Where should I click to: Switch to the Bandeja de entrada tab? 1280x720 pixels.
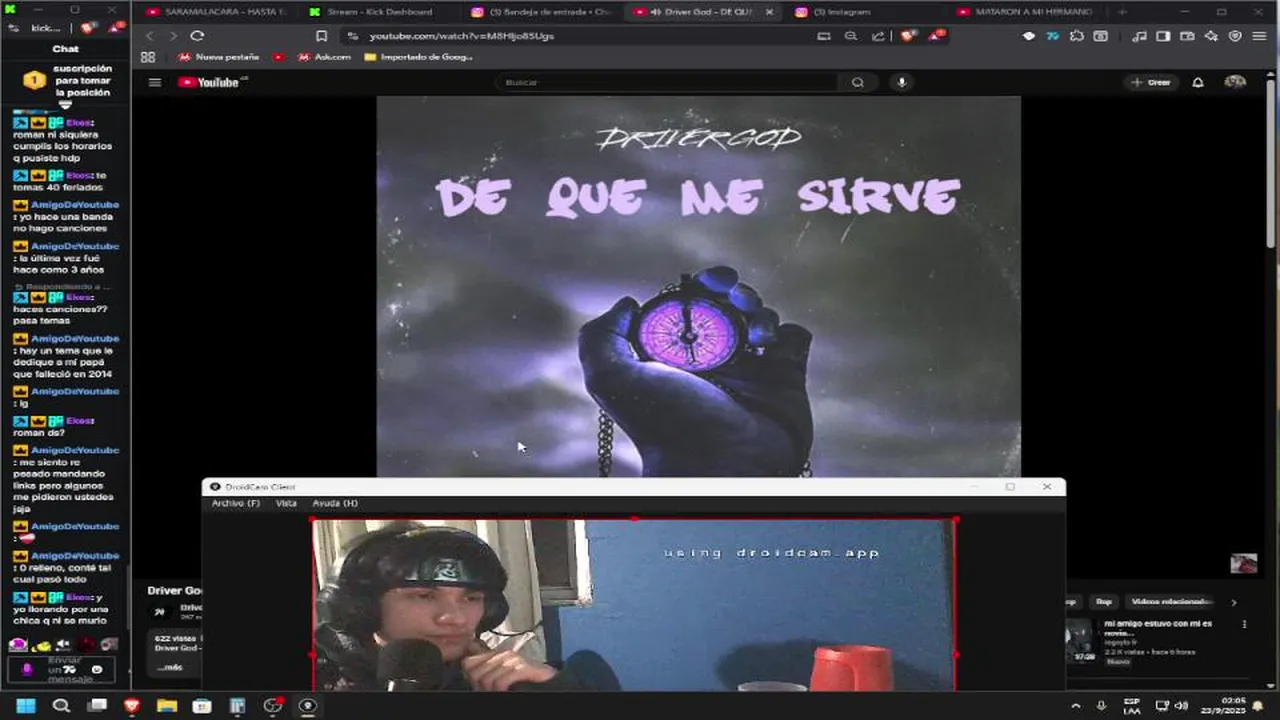pyautogui.click(x=541, y=12)
